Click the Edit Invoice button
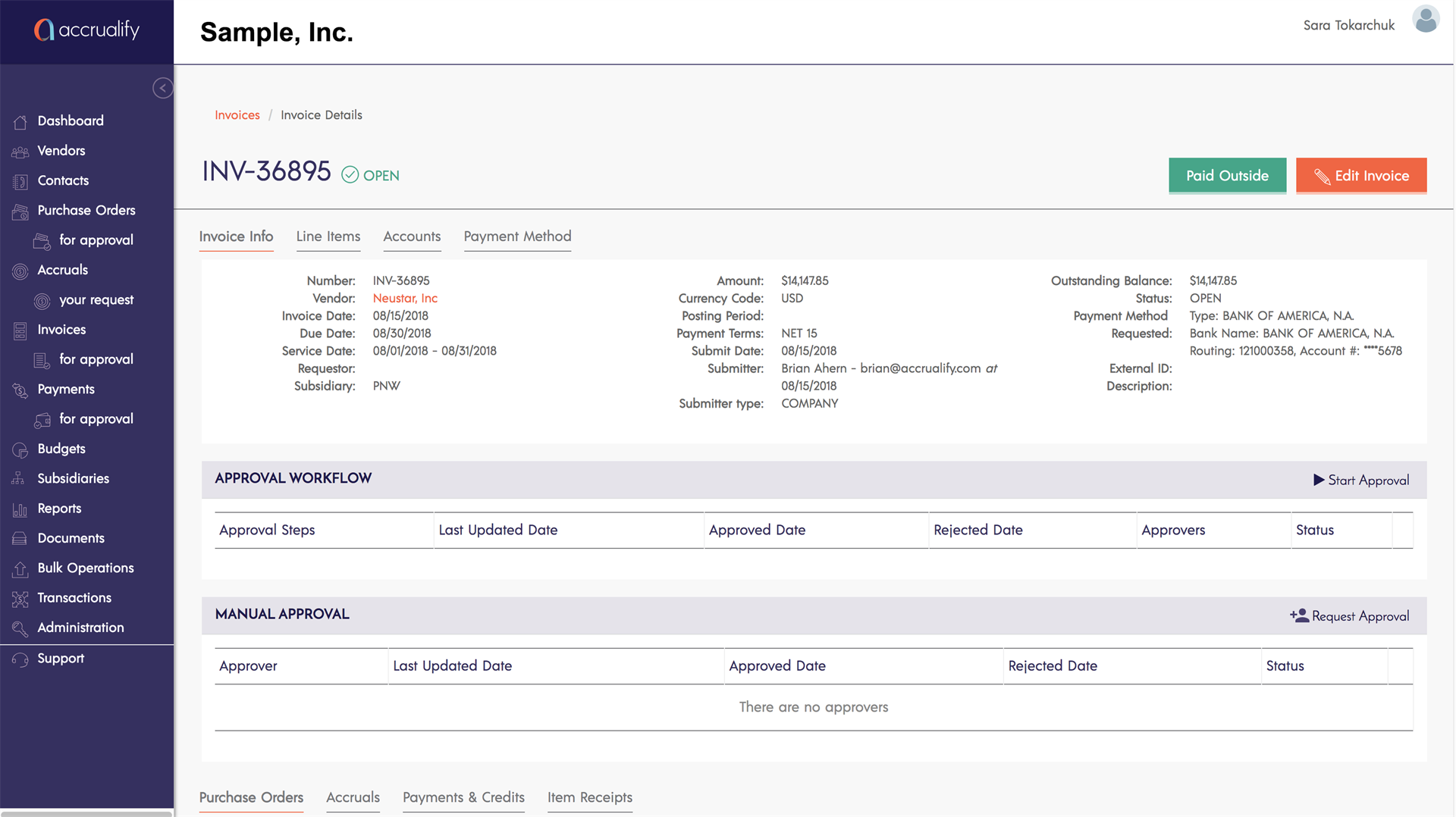This screenshot has width=1456, height=817. [1361, 176]
